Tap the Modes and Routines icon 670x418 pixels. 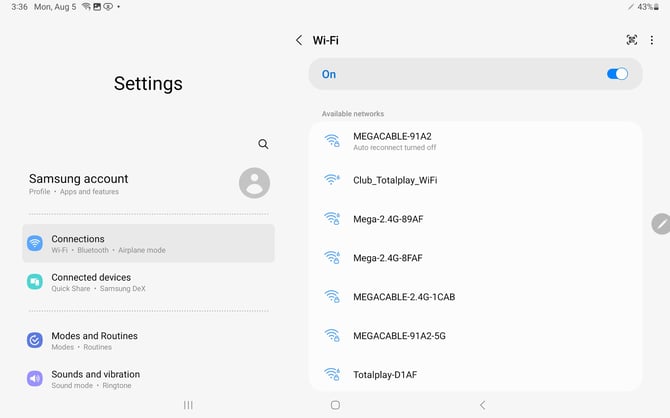[x=35, y=341]
